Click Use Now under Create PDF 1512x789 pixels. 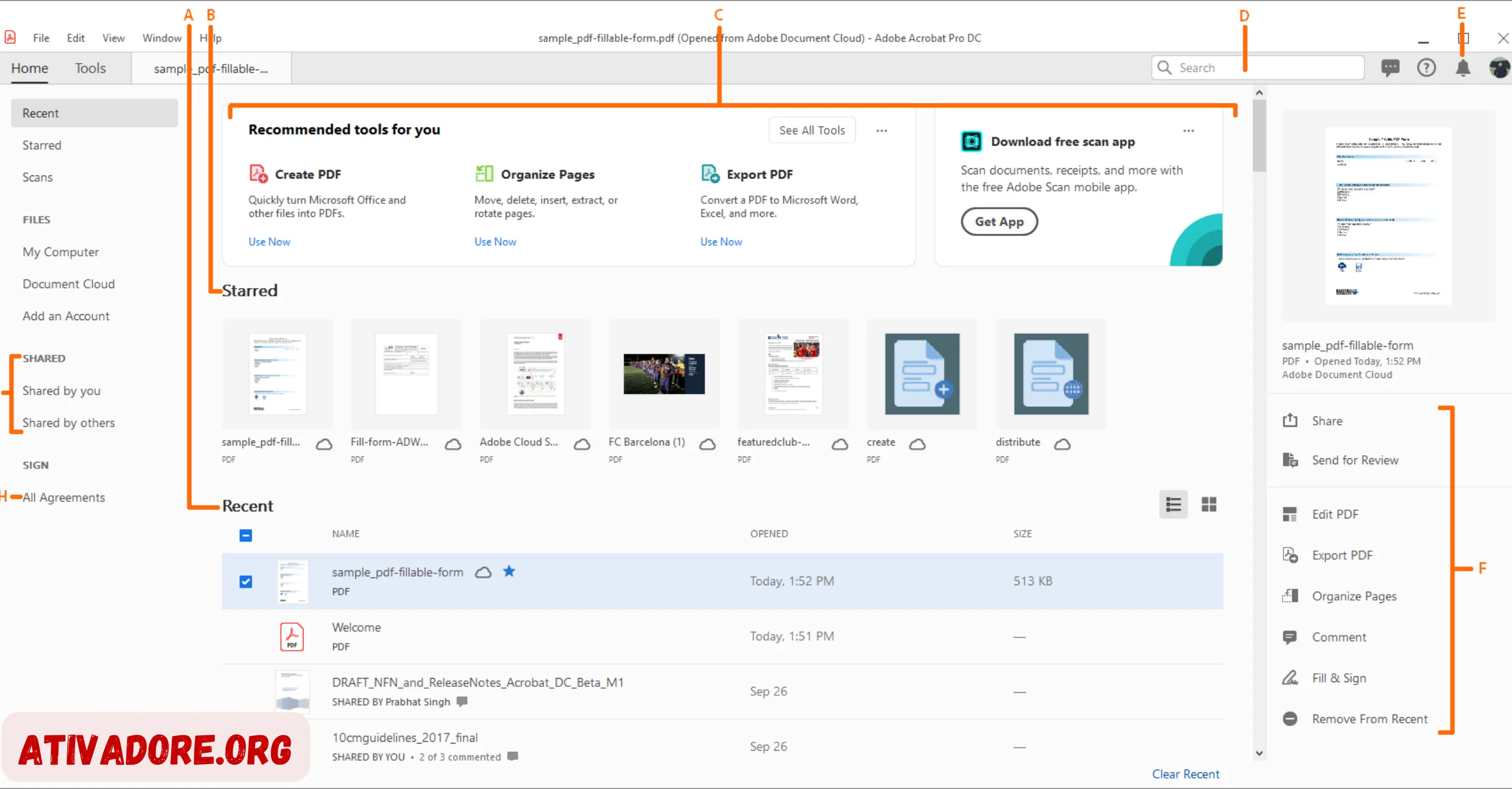pos(269,241)
